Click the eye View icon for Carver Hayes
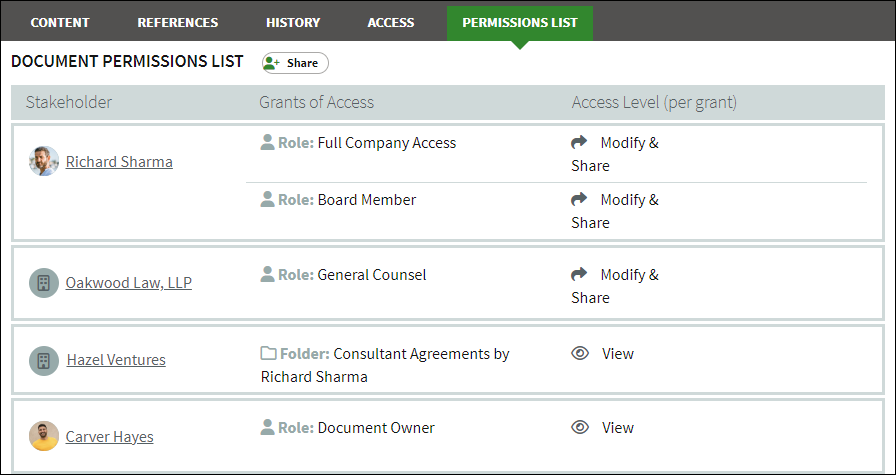 pyautogui.click(x=579, y=427)
